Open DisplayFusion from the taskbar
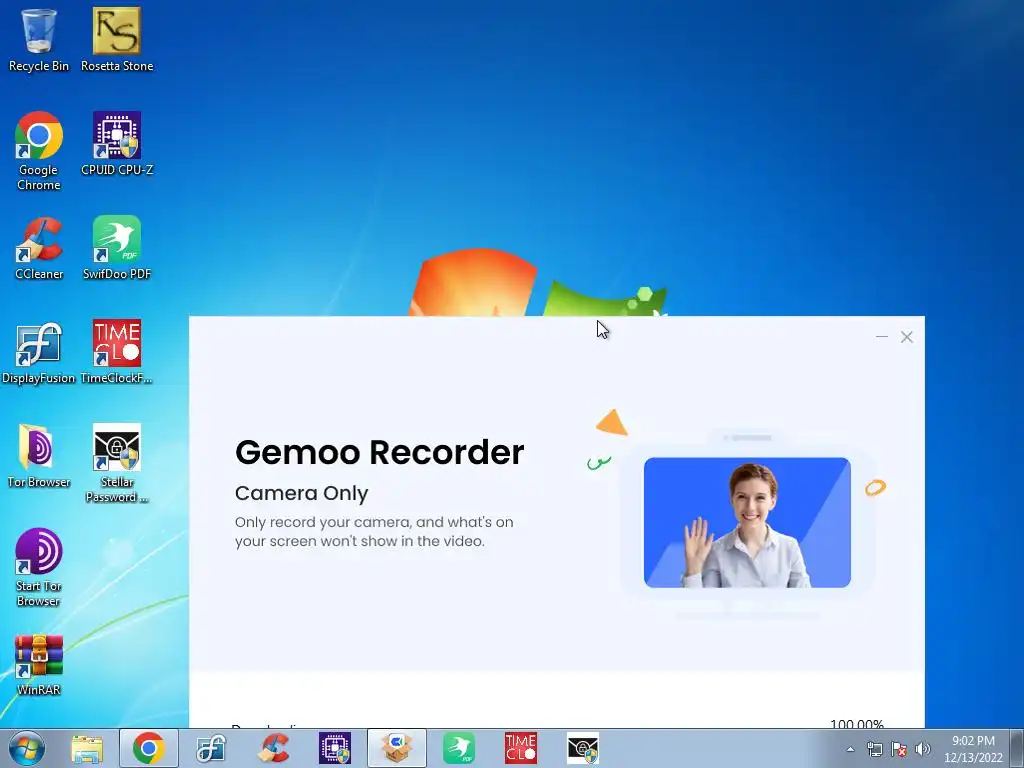 [211, 748]
